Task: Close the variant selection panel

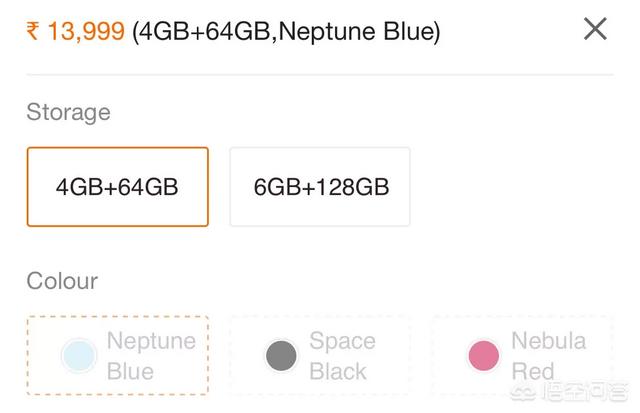Action: coord(595,29)
